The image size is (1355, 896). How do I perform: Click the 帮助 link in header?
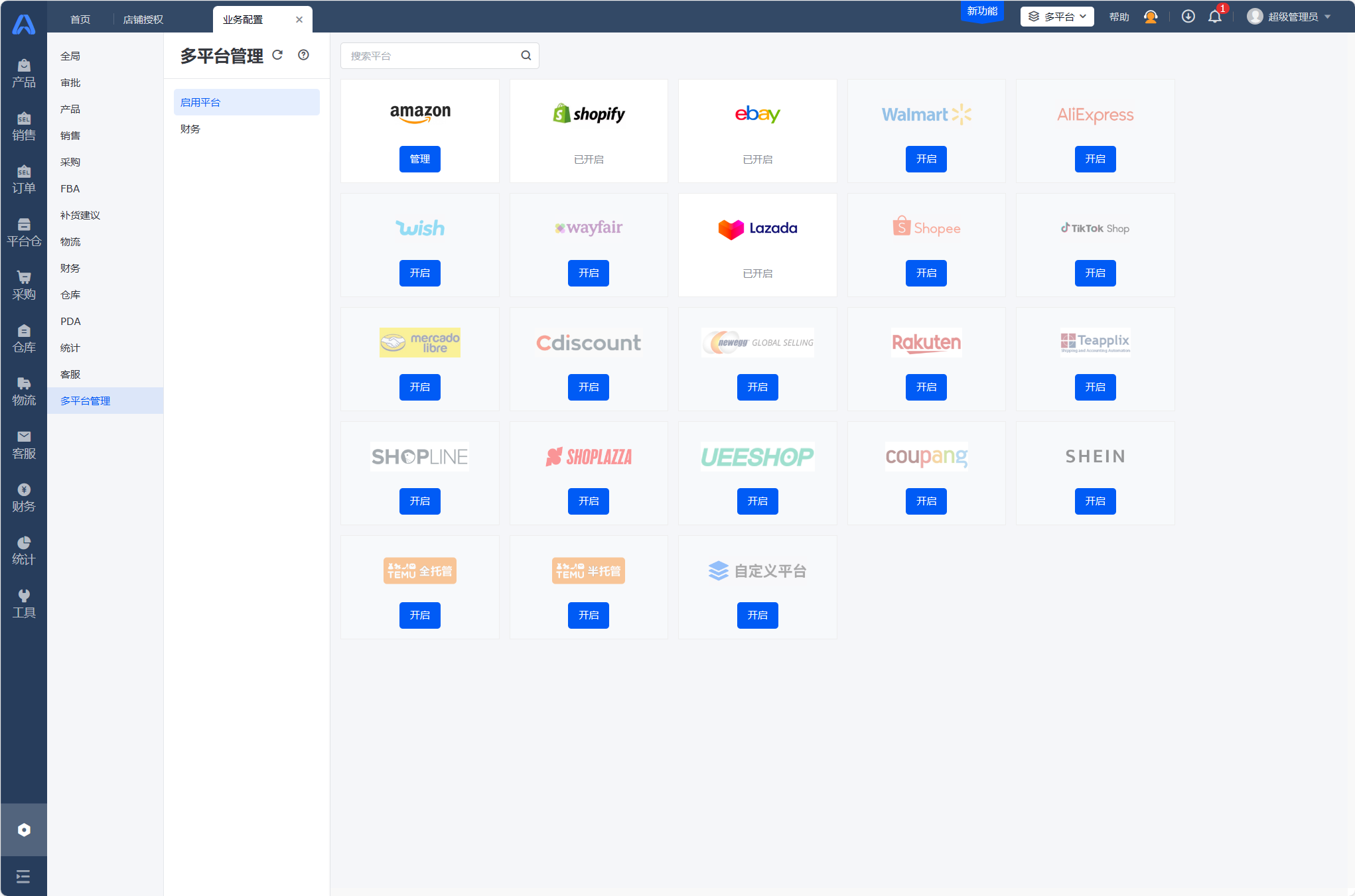(x=1119, y=17)
